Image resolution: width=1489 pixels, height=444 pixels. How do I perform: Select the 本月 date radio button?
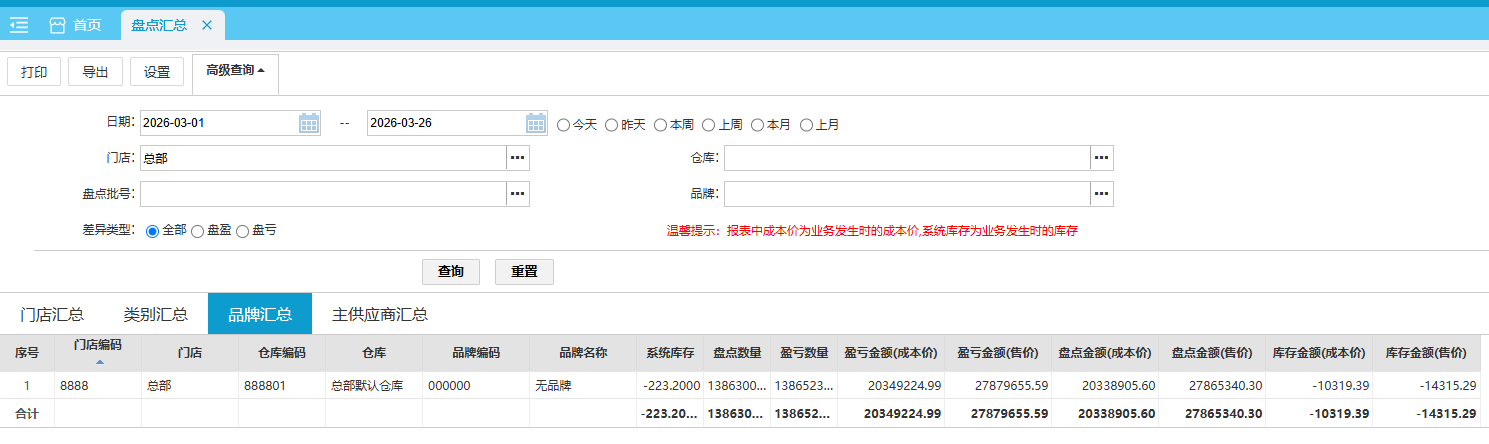coord(758,125)
